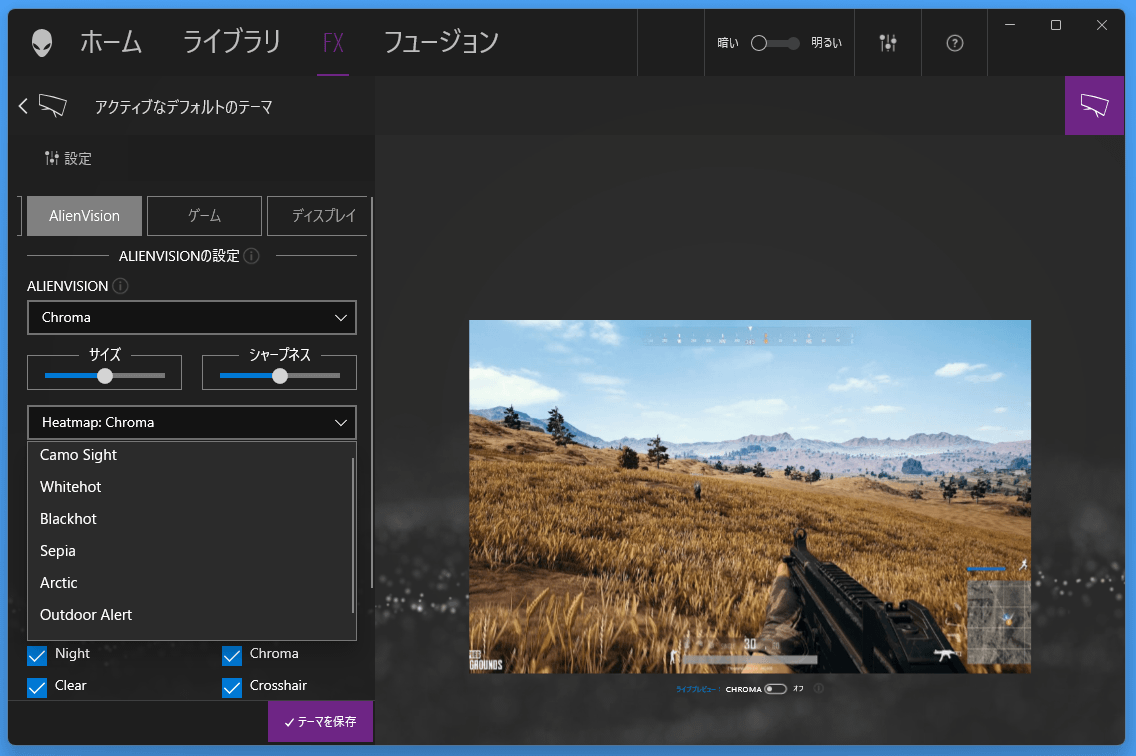
Task: Open the equalizer settings icon in top bar
Action: (888, 43)
